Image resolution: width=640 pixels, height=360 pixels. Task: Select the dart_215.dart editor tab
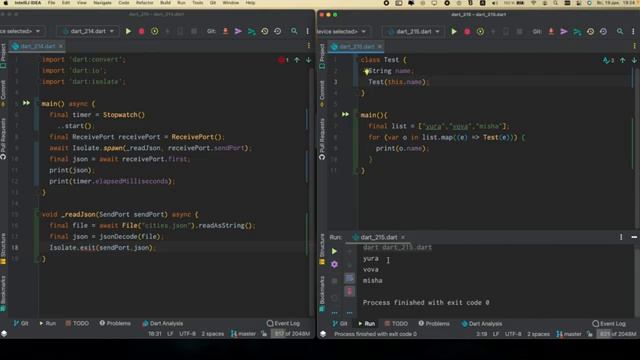click(356, 47)
